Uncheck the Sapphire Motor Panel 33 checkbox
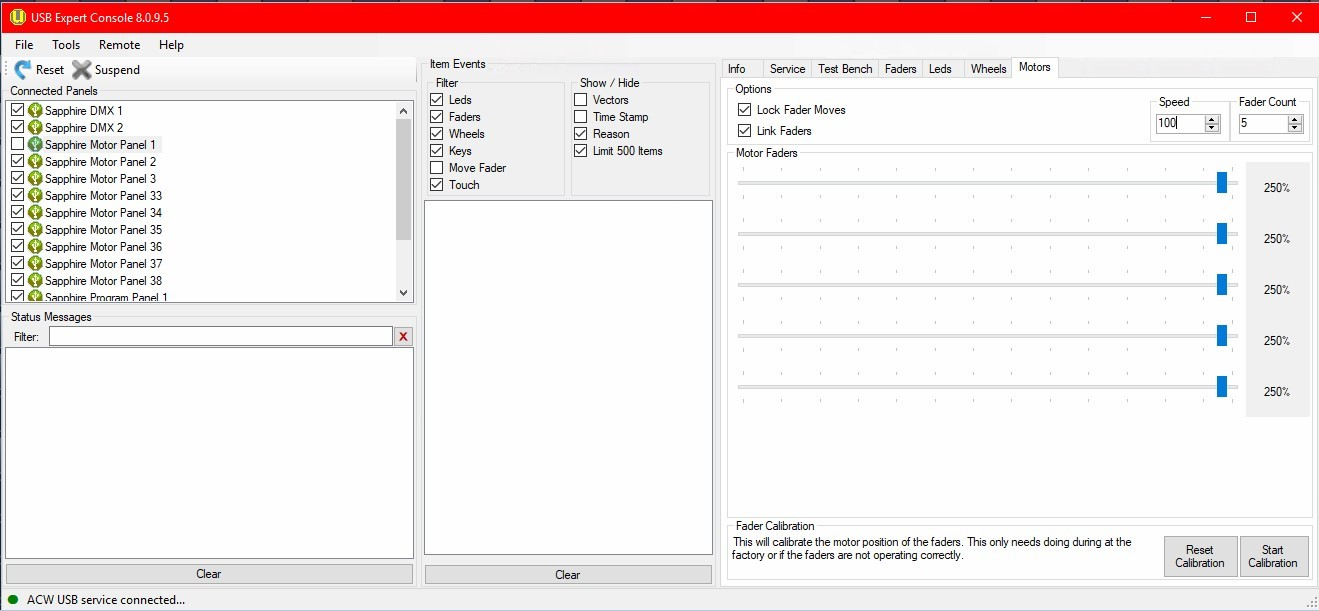This screenshot has height=611, width=1319. [17, 196]
